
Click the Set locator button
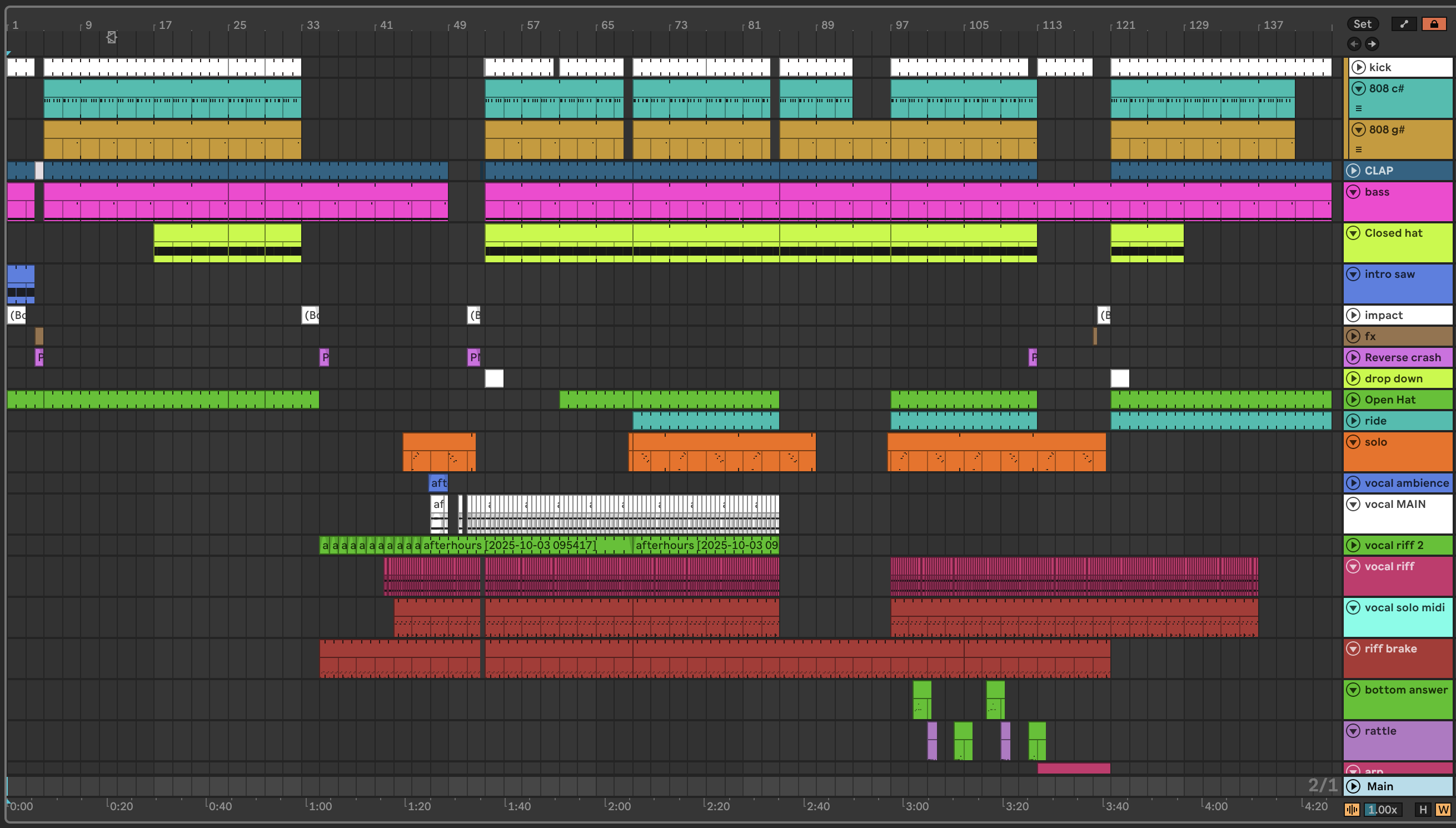[1362, 24]
